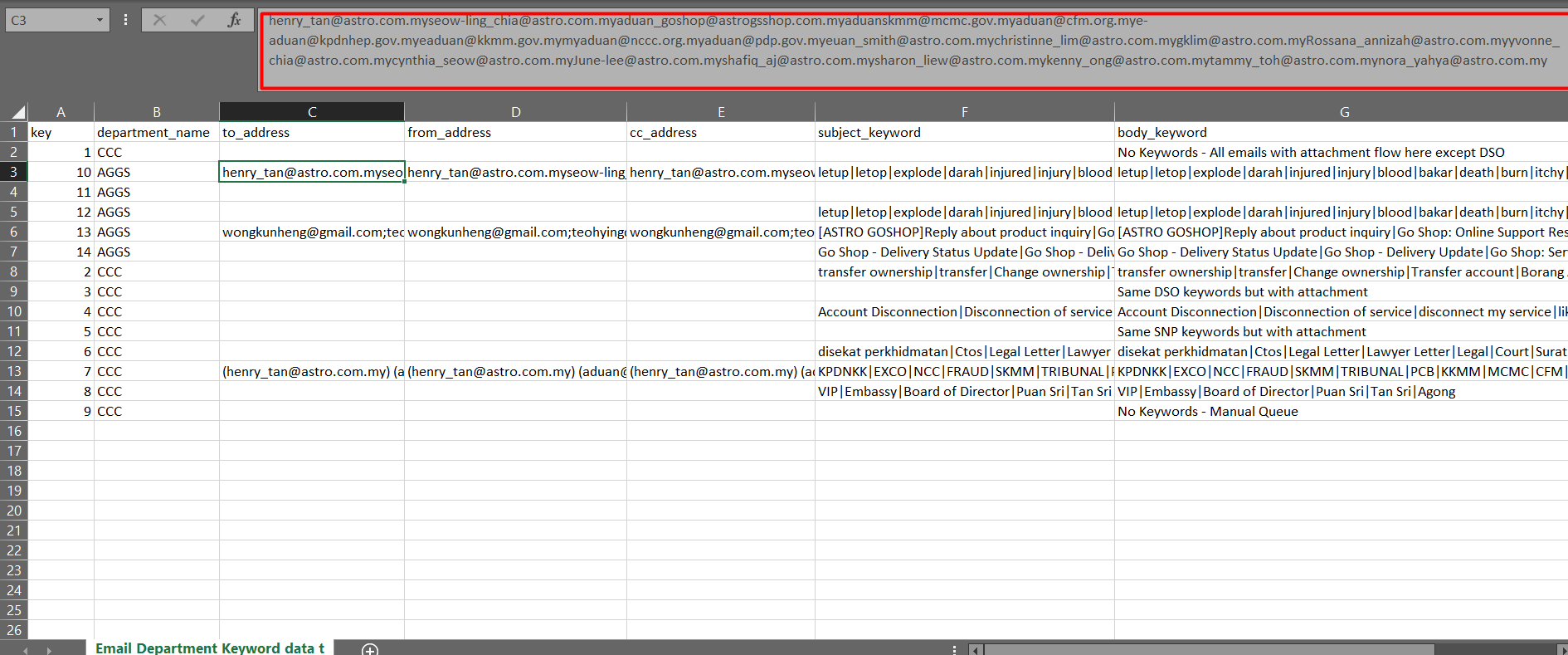Viewport: 1568px width, 655px height.
Task: Select the active to_address cell in row 3
Action: [312, 172]
